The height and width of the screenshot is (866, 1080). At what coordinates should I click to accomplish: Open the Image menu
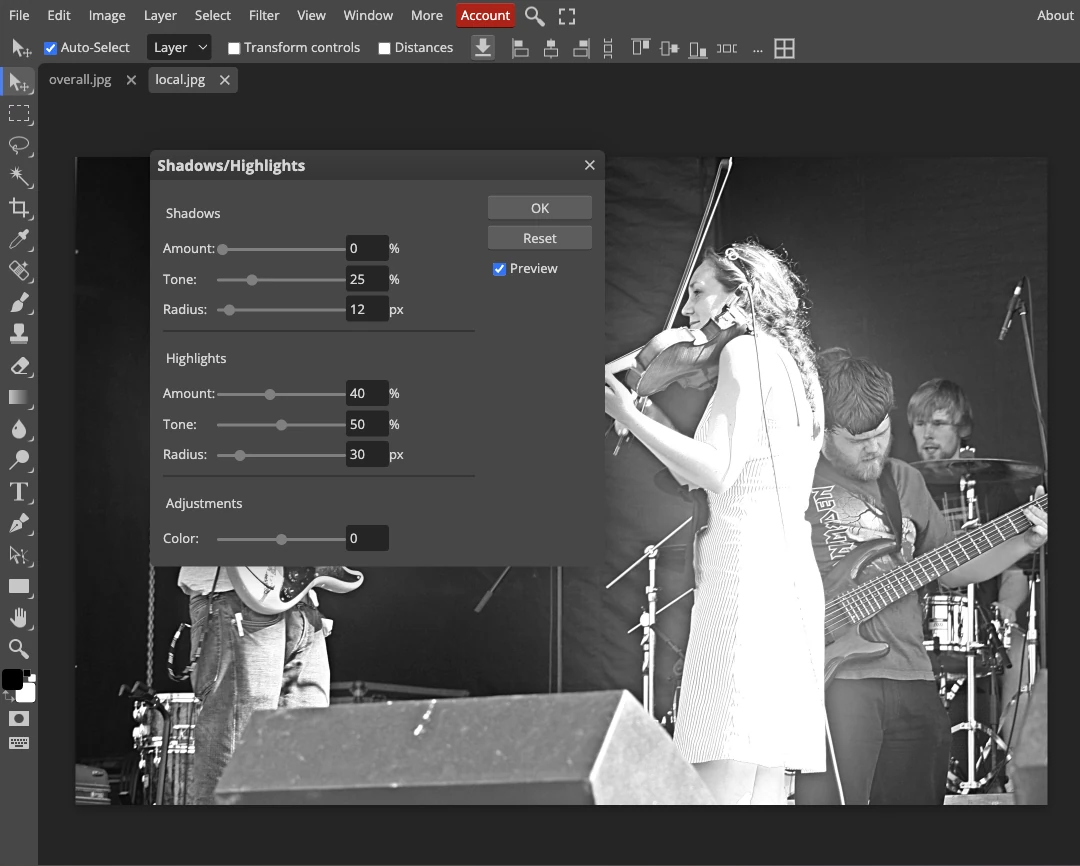[x=107, y=15]
